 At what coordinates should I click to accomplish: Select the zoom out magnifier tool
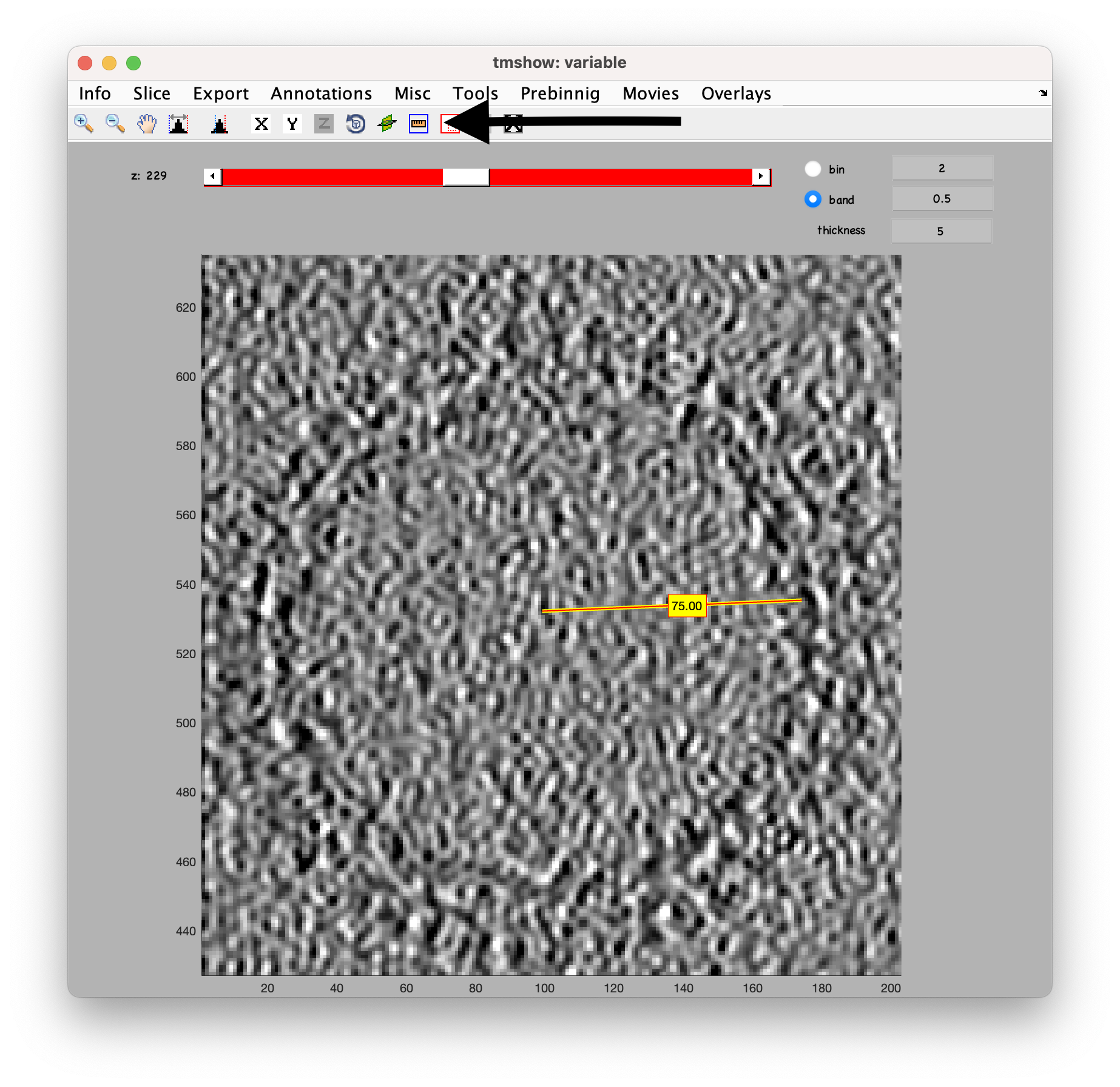click(x=115, y=124)
